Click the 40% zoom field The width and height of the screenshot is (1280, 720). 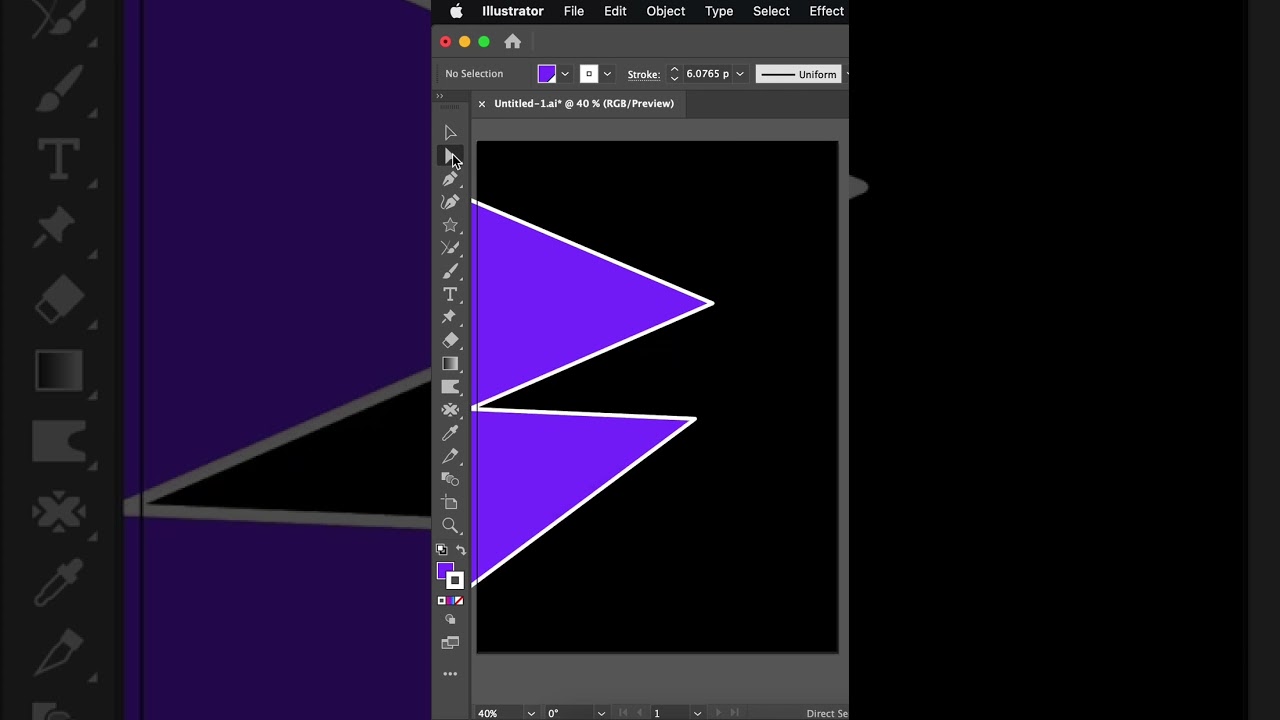click(498, 713)
